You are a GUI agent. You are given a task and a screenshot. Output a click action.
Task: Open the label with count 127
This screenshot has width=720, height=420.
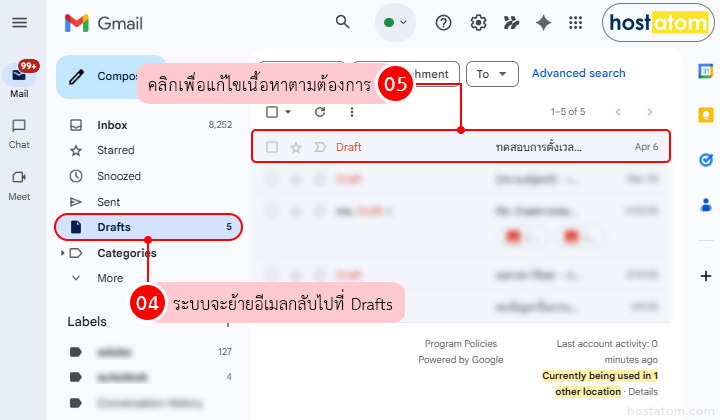pyautogui.click(x=148, y=352)
